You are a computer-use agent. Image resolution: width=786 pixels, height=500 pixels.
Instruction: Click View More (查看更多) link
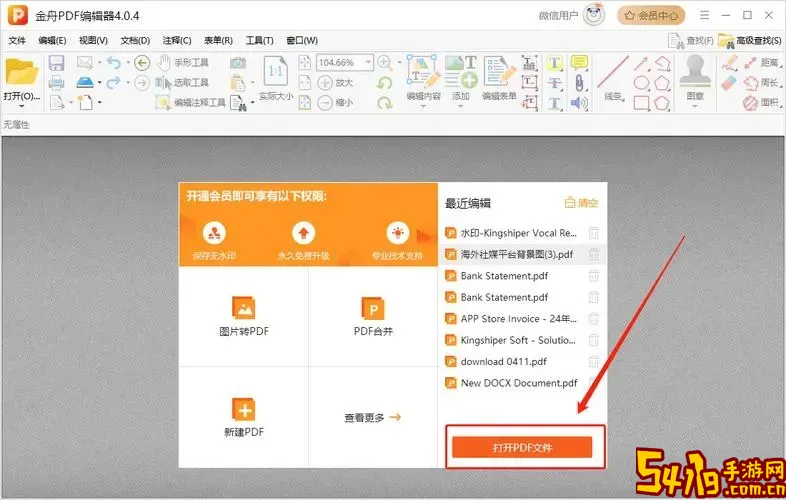(x=372, y=417)
